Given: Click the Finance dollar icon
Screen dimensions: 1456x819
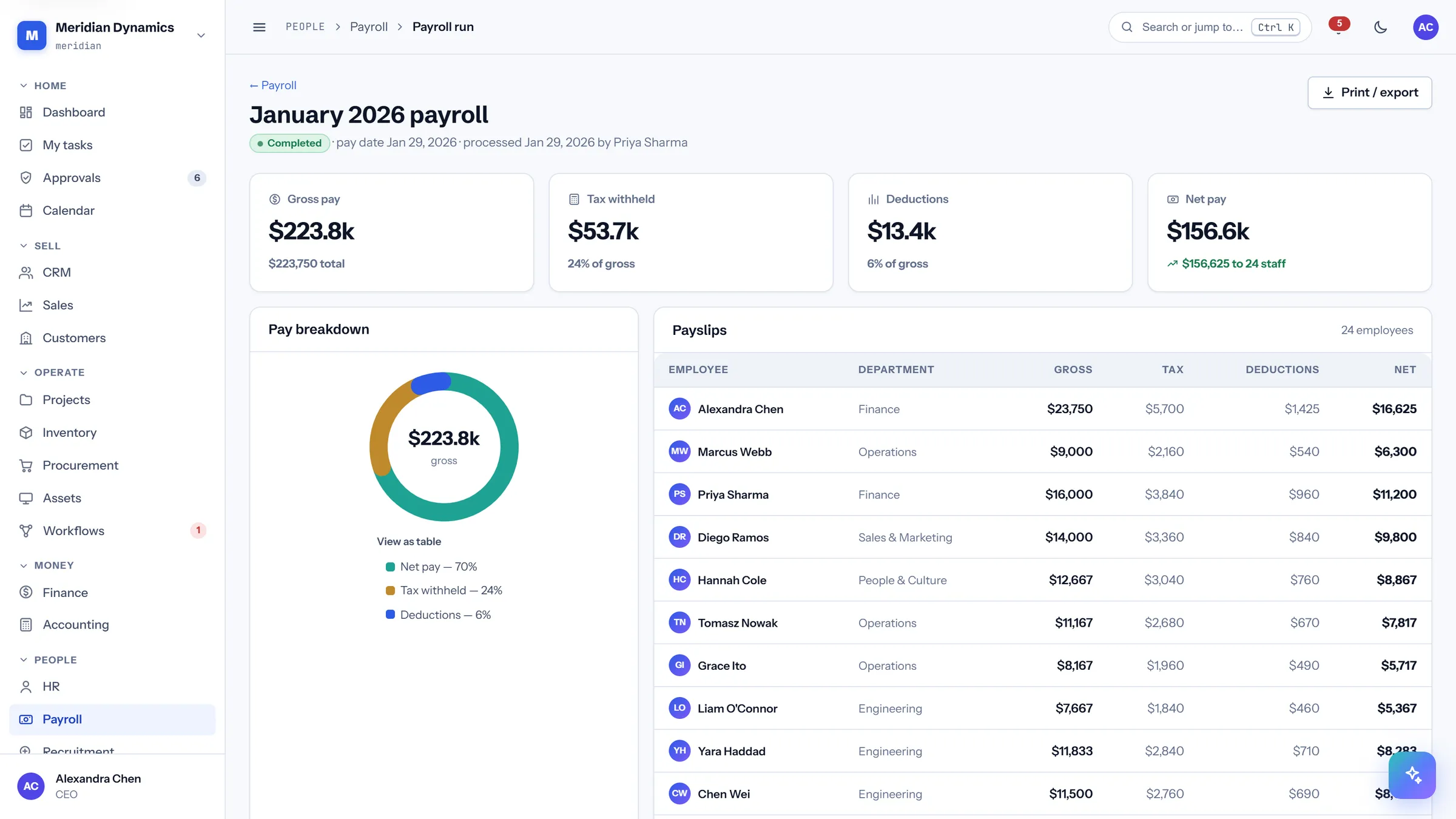Looking at the screenshot, I should pyautogui.click(x=25, y=592).
